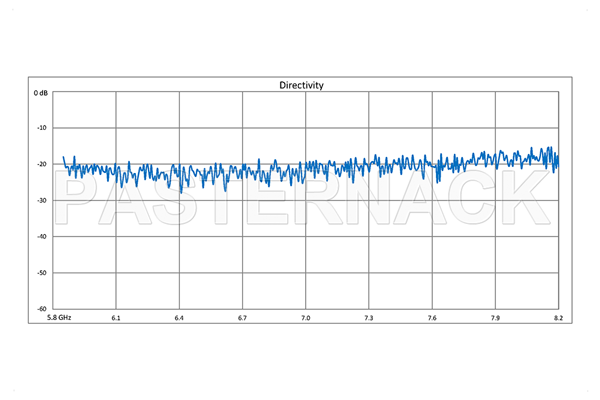Select the 6.1 x-axis tick label

(x=116, y=318)
